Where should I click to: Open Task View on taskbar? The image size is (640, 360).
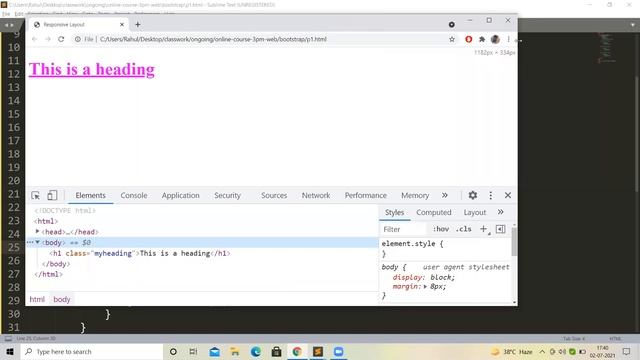pyautogui.click(x=193, y=351)
